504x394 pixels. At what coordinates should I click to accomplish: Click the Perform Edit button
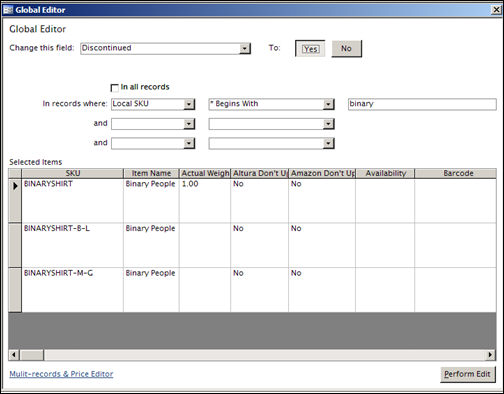point(467,374)
